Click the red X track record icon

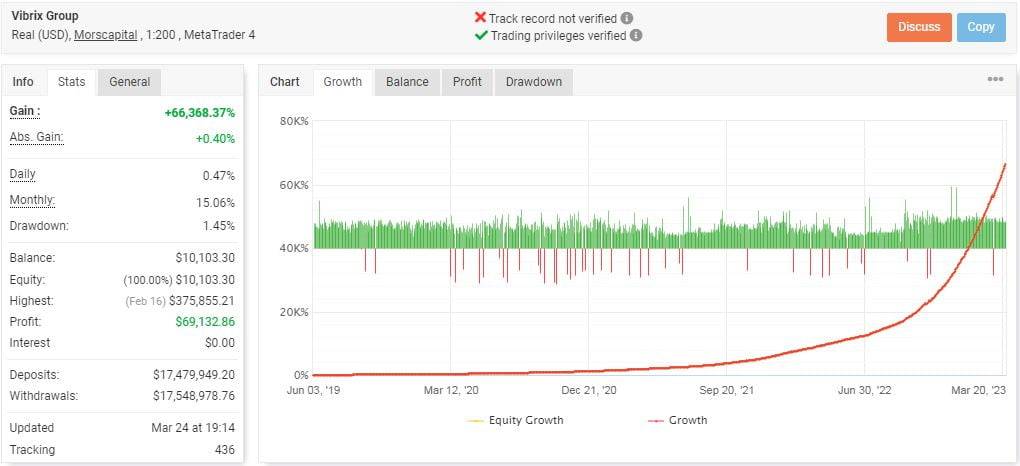click(481, 18)
